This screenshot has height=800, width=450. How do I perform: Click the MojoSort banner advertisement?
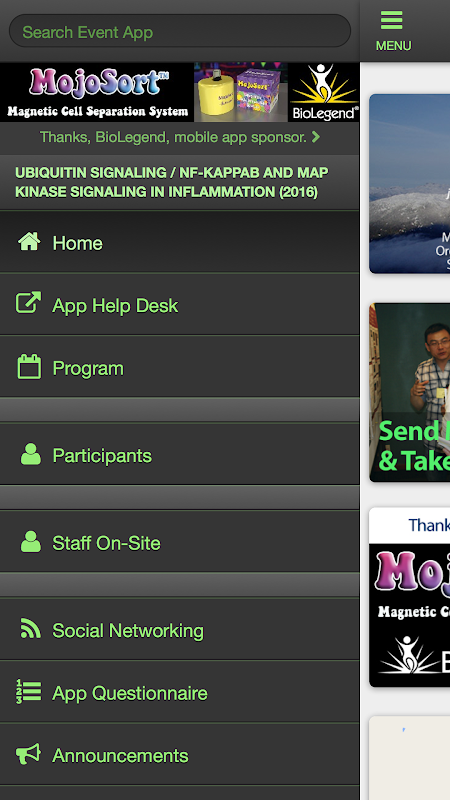click(x=180, y=92)
